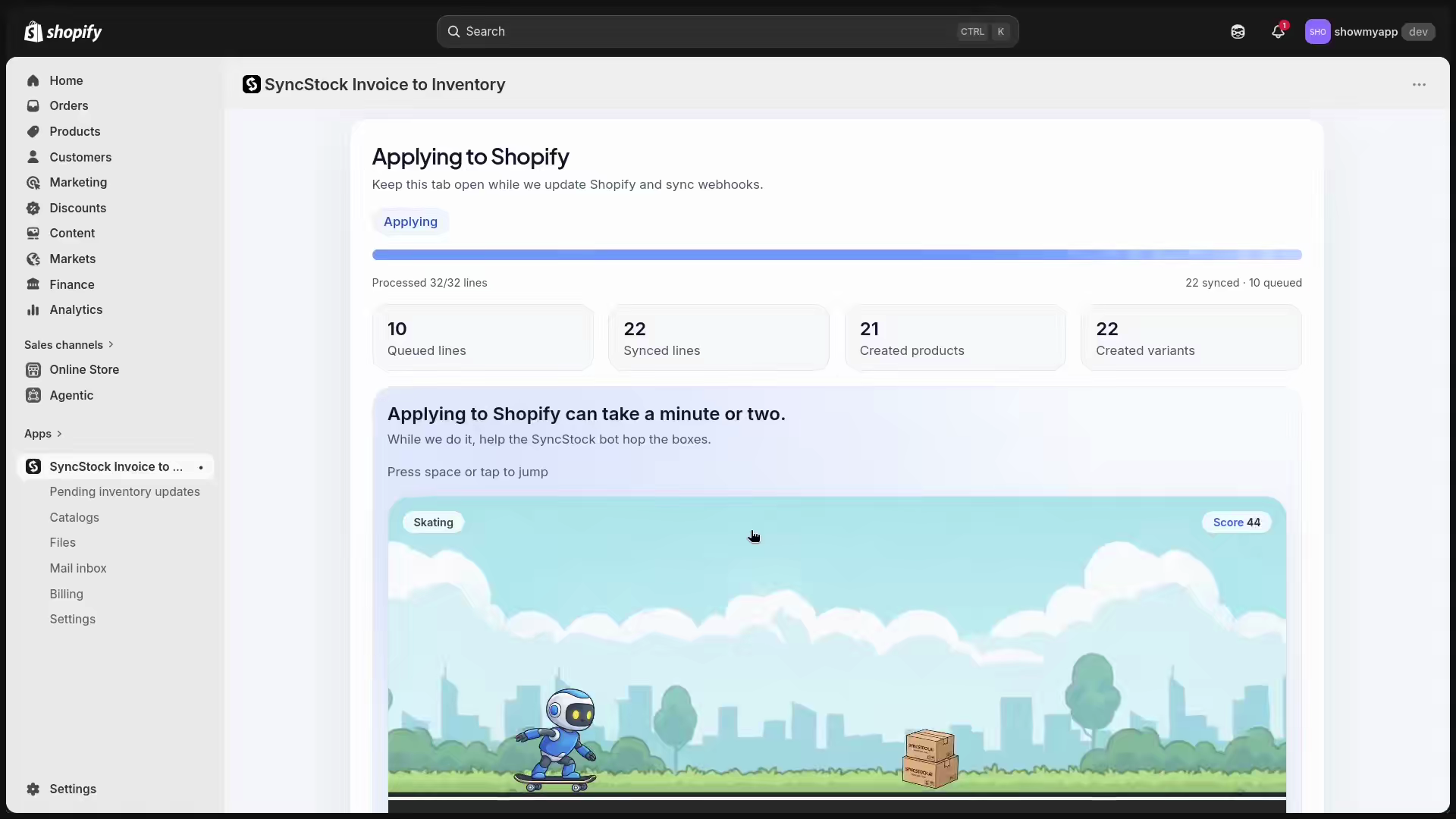Open the Products section

[75, 131]
